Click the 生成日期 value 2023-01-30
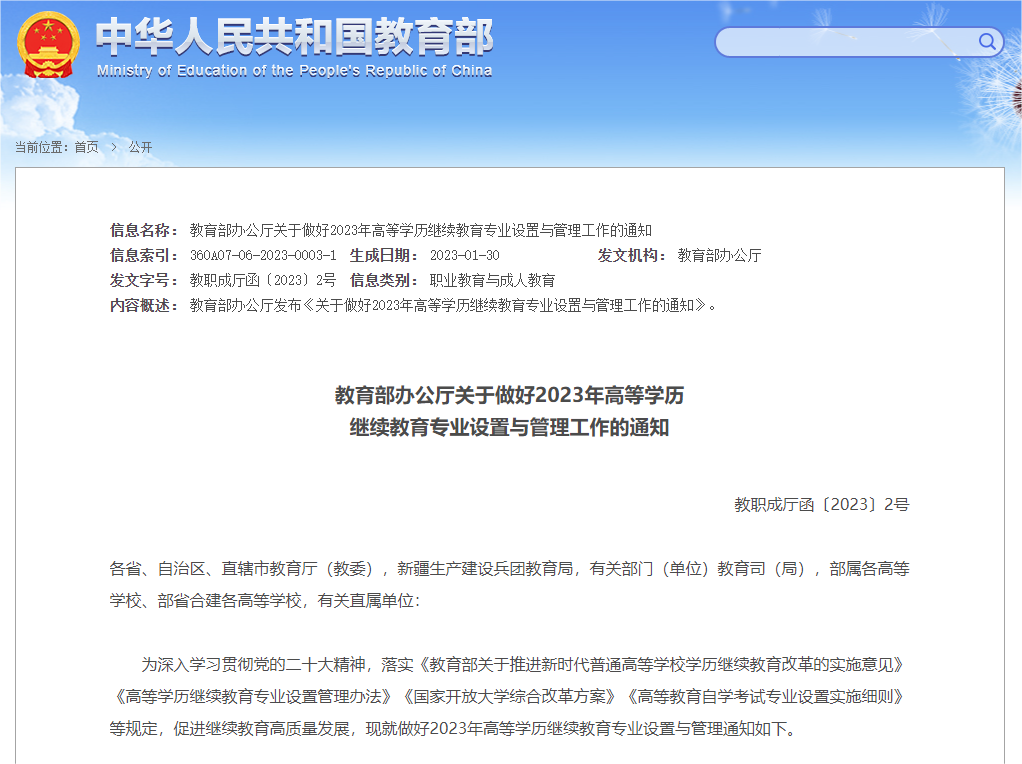This screenshot has width=1022, height=764. (464, 255)
